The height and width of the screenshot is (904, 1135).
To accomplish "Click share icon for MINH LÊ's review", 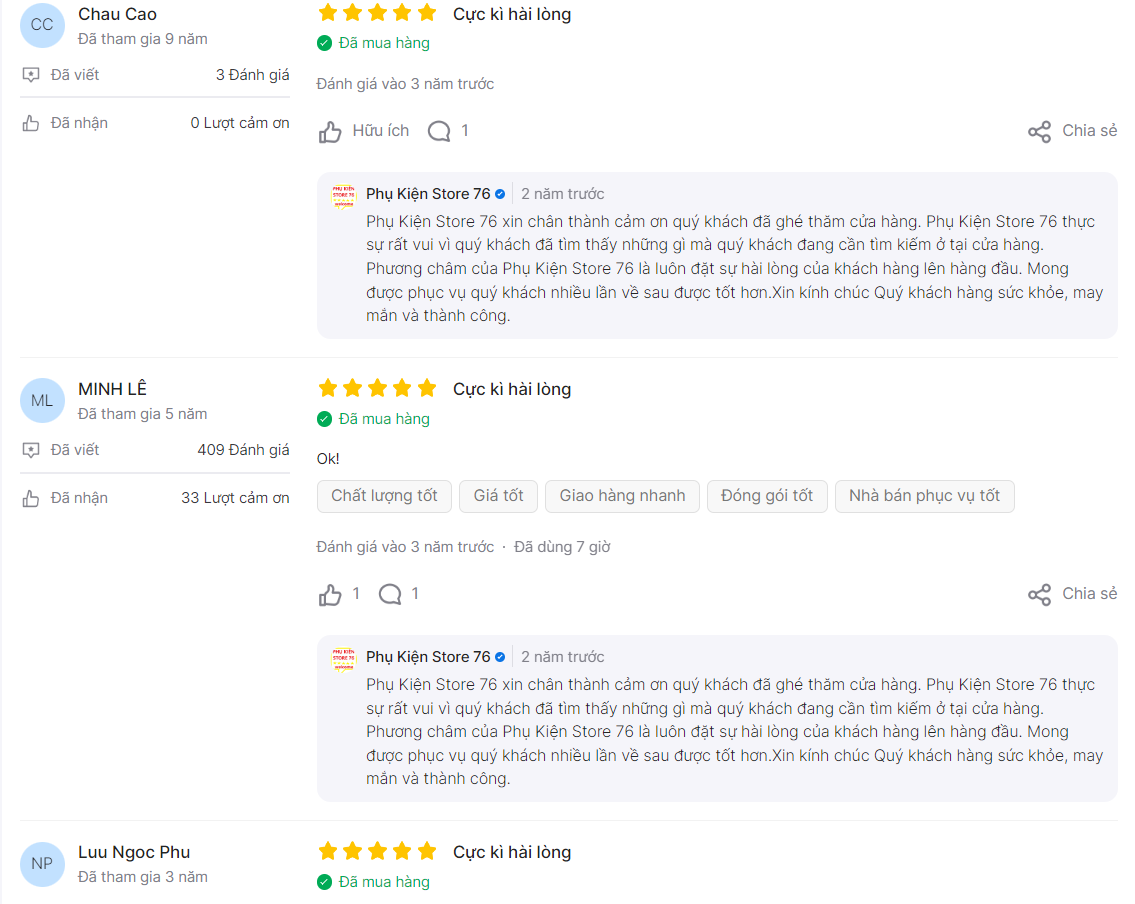I will (x=1039, y=595).
